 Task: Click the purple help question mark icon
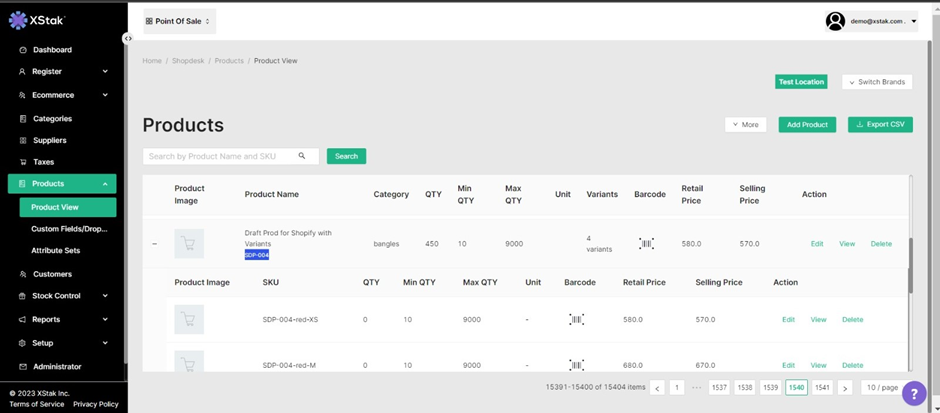[914, 393]
